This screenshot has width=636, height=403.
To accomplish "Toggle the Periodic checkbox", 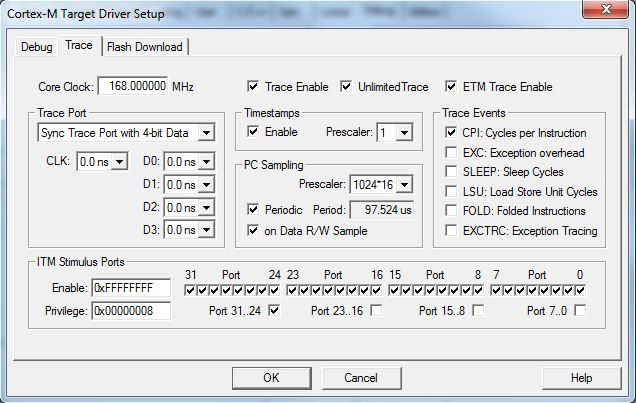I will (253, 210).
